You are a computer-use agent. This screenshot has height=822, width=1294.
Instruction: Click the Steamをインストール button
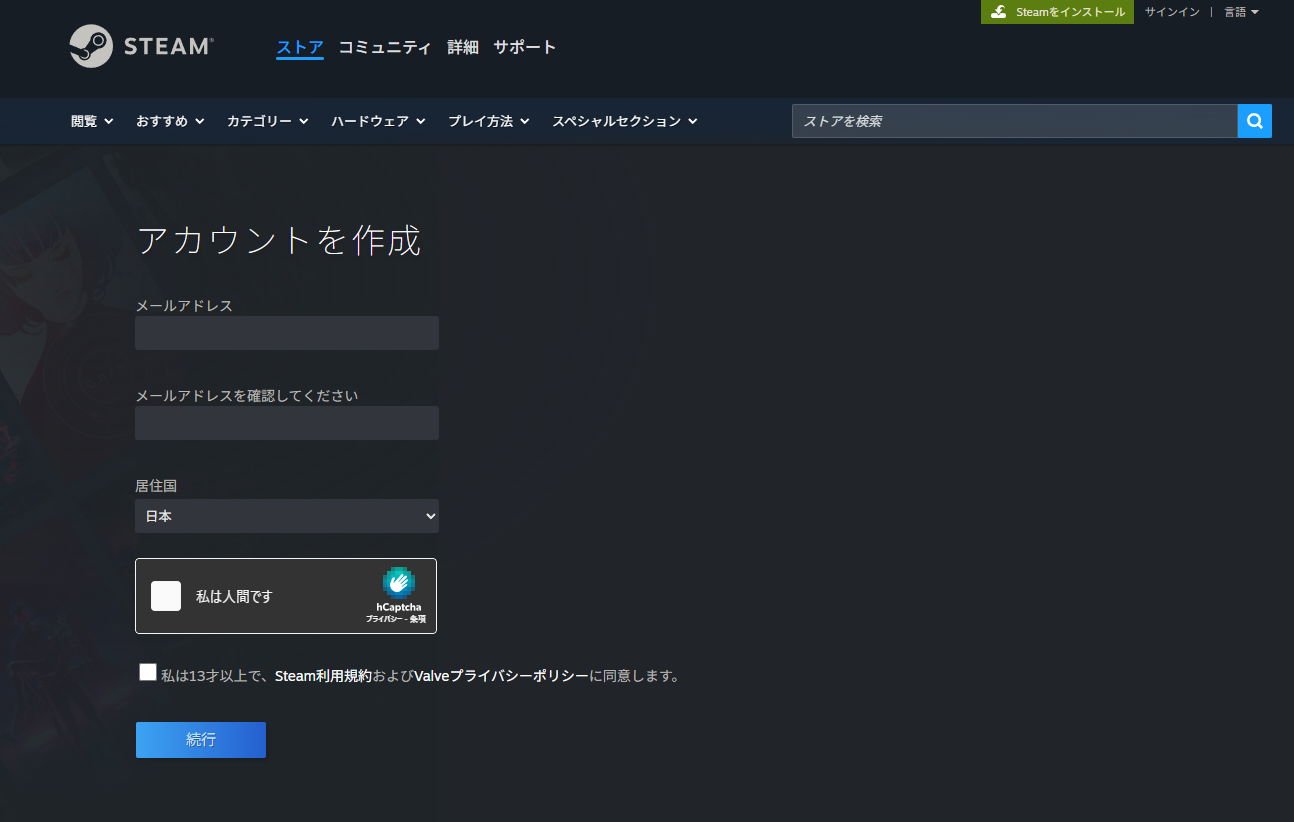(x=1057, y=12)
